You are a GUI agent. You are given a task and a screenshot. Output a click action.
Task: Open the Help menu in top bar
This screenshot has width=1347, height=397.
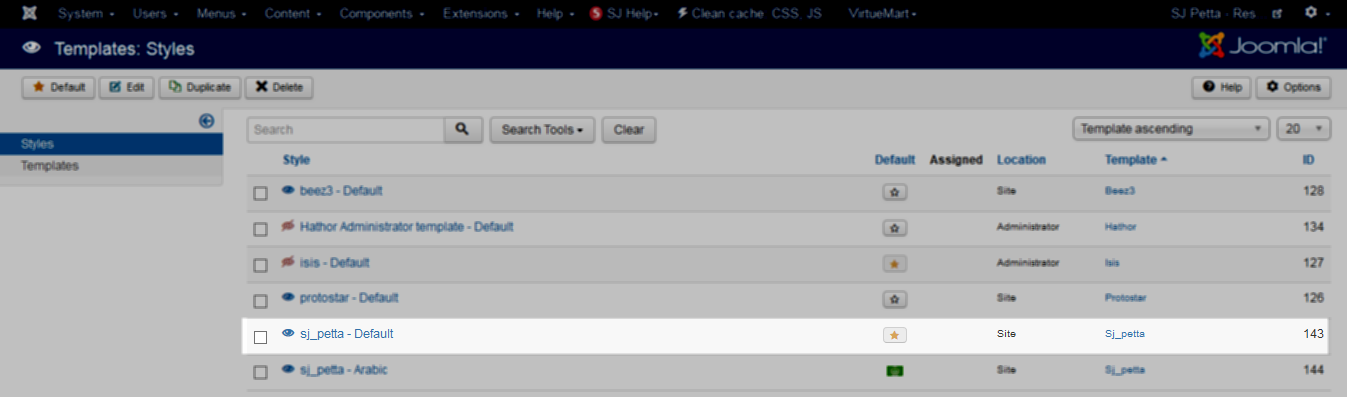pos(555,14)
